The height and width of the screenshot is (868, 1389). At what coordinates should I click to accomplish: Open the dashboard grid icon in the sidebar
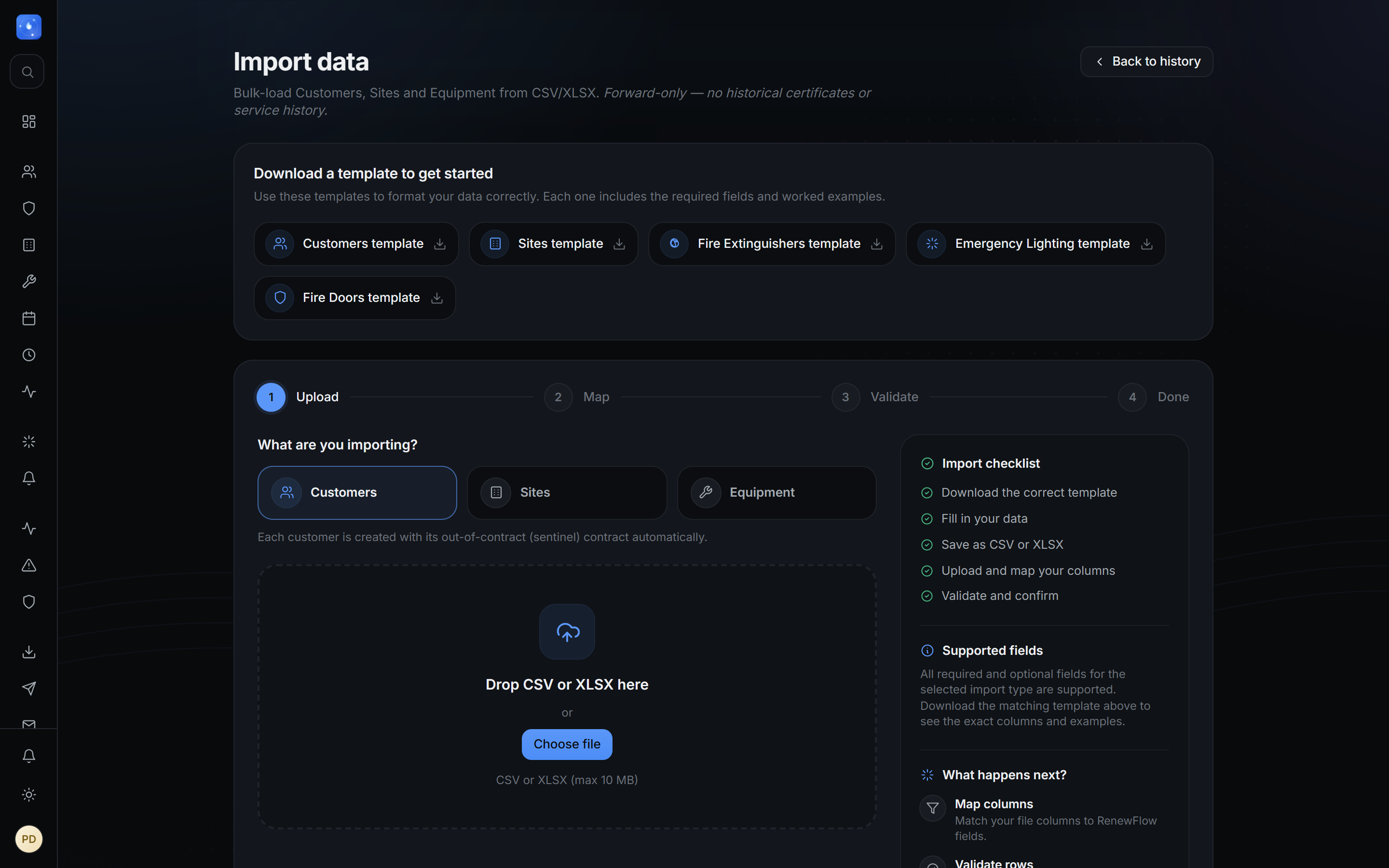tap(29, 122)
